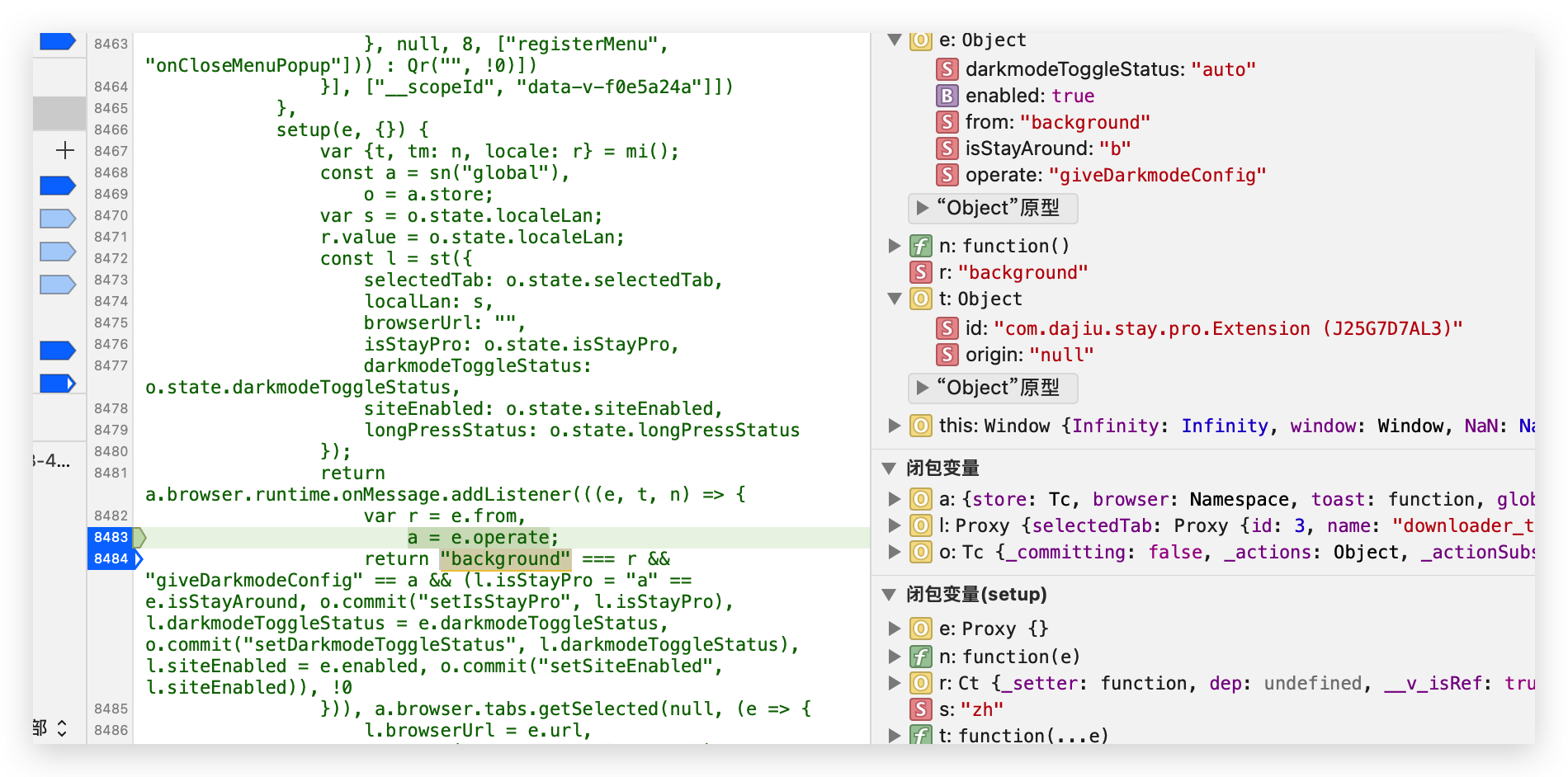Expand "Object"原型 triangle below operate property
The image size is (1568, 777).
point(923,208)
